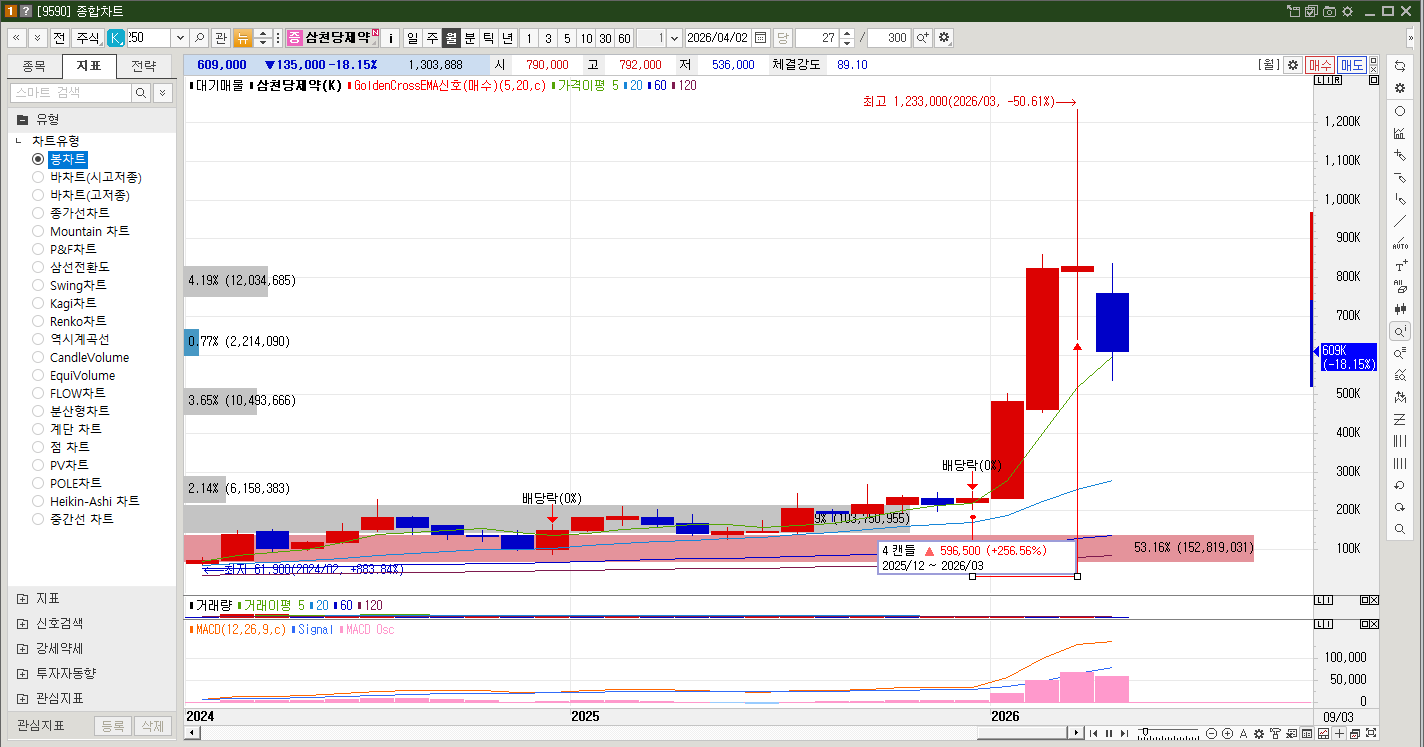Expand the 투자자동향 section
1424x747 pixels.
(22, 673)
